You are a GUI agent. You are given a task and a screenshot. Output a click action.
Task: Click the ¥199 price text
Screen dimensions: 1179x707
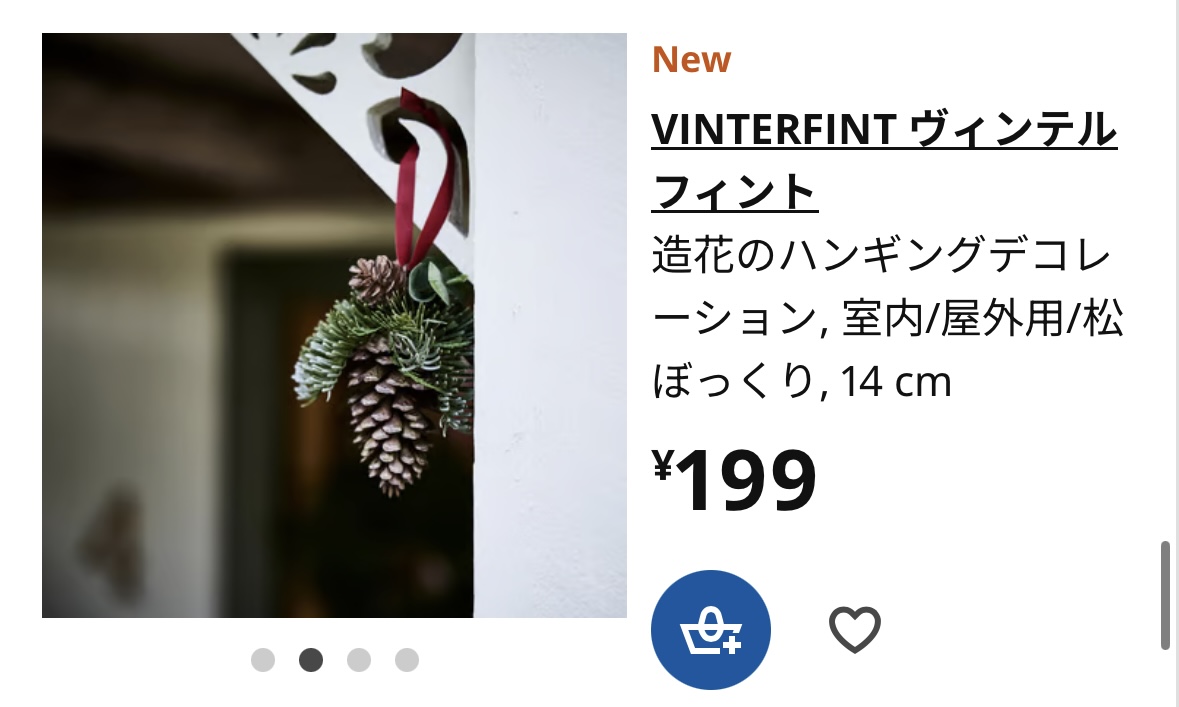[x=734, y=479]
